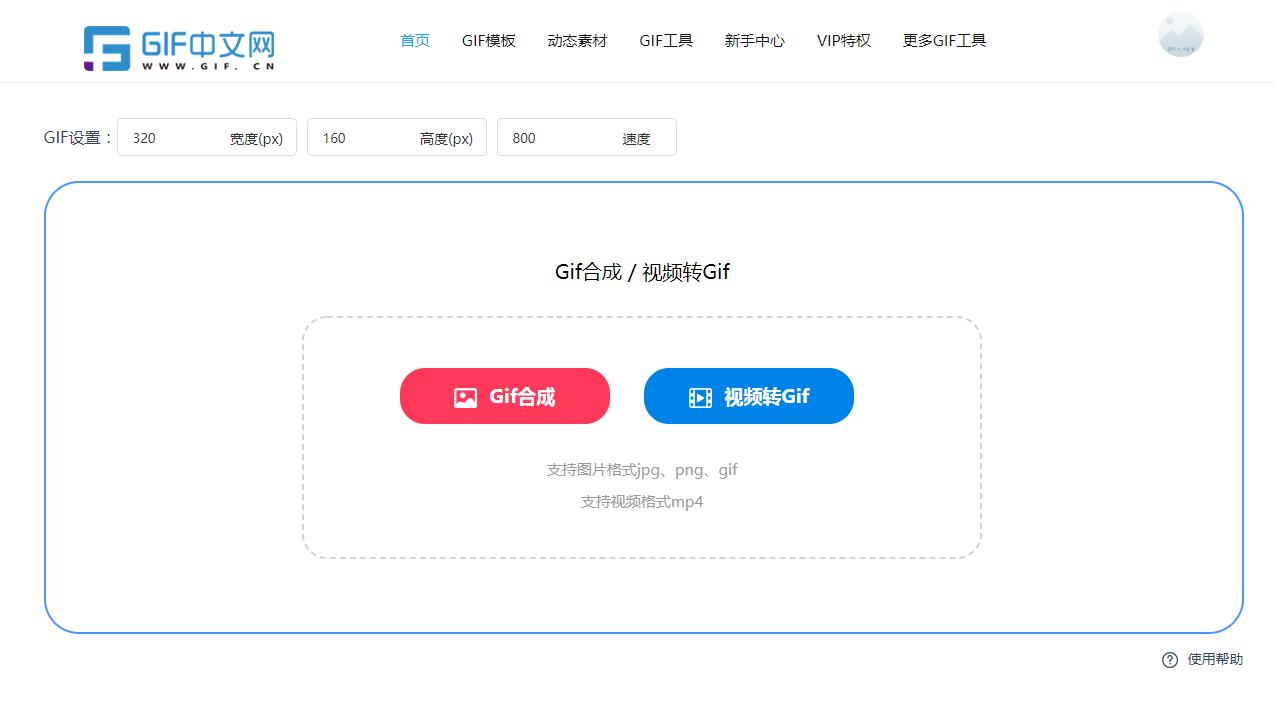
Task: Click the red Gif合成 button
Action: tap(504, 396)
